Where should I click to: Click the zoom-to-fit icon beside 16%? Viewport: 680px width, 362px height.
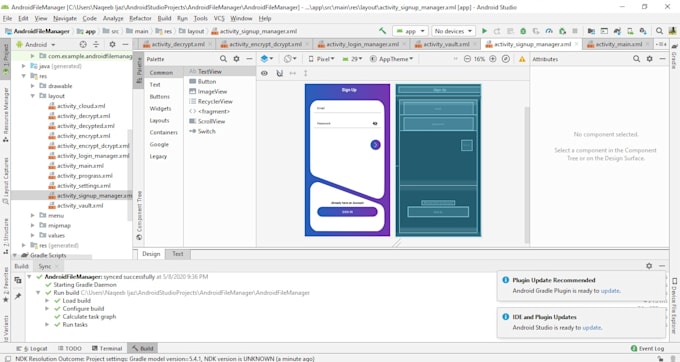point(506,59)
